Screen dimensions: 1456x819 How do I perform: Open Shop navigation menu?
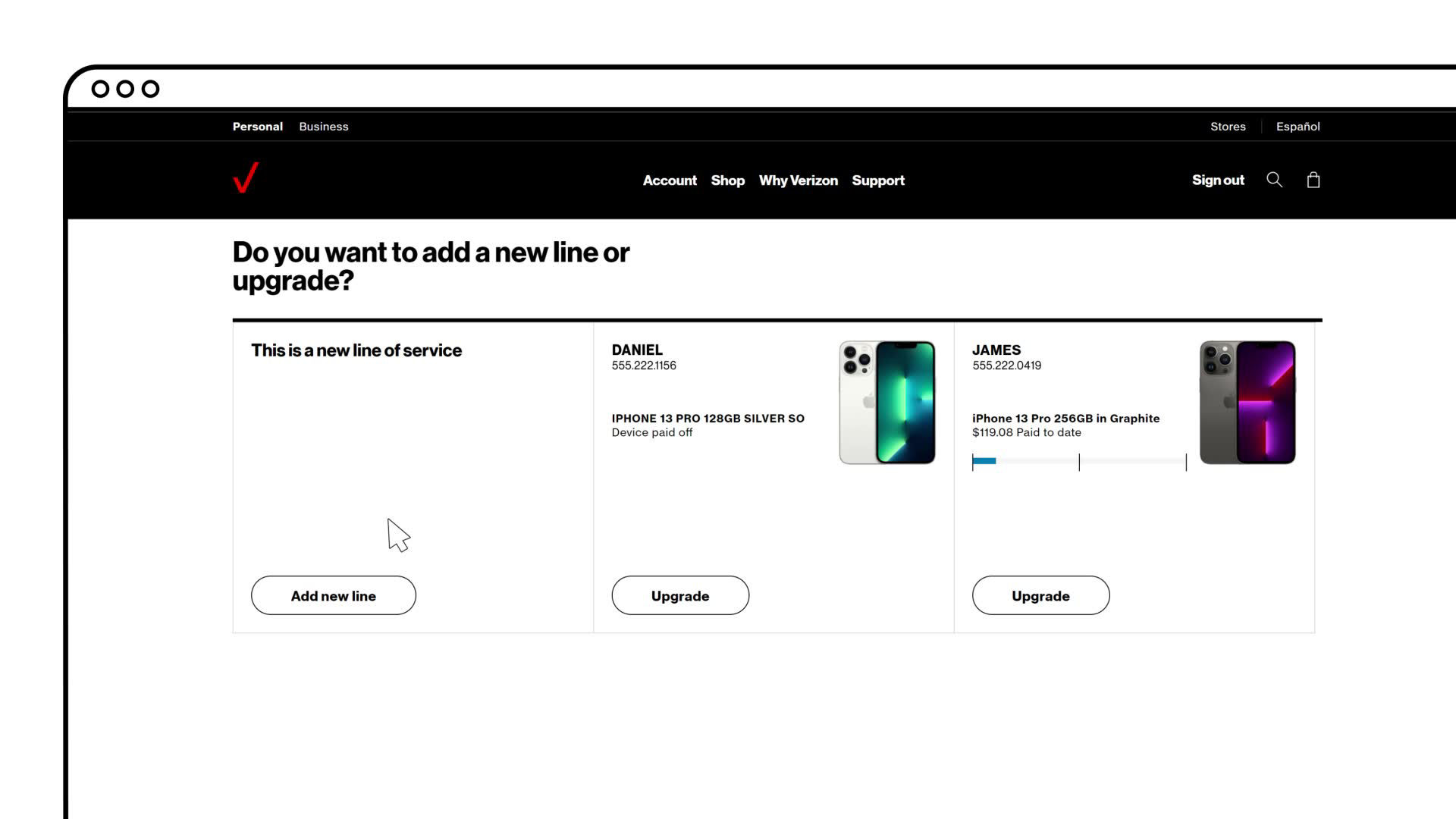(727, 180)
